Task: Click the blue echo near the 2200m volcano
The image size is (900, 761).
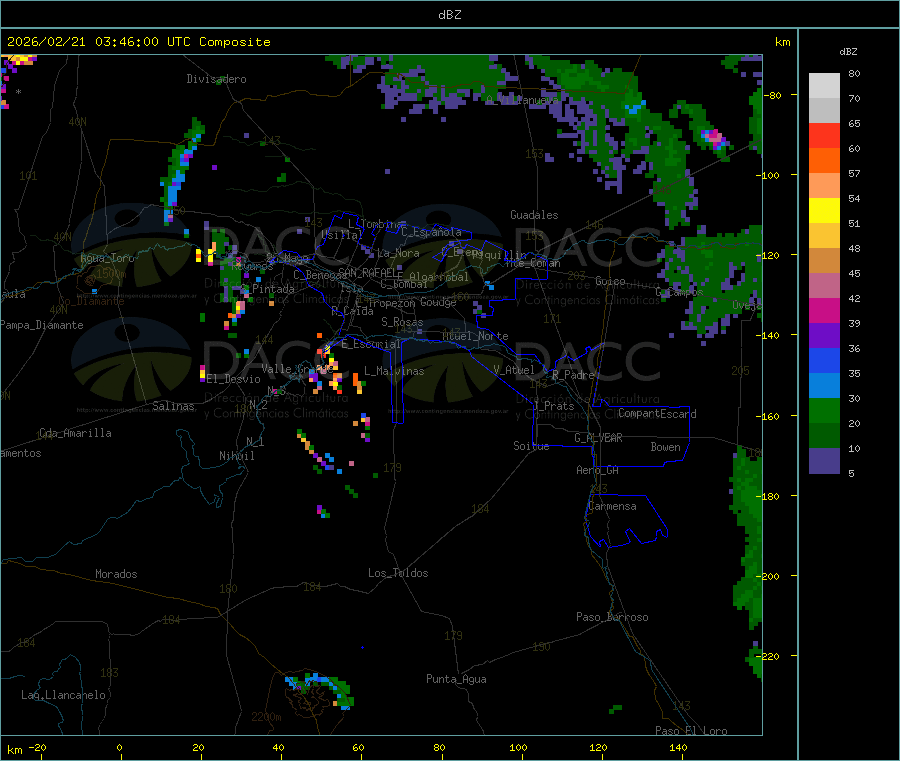Action: (x=317, y=682)
